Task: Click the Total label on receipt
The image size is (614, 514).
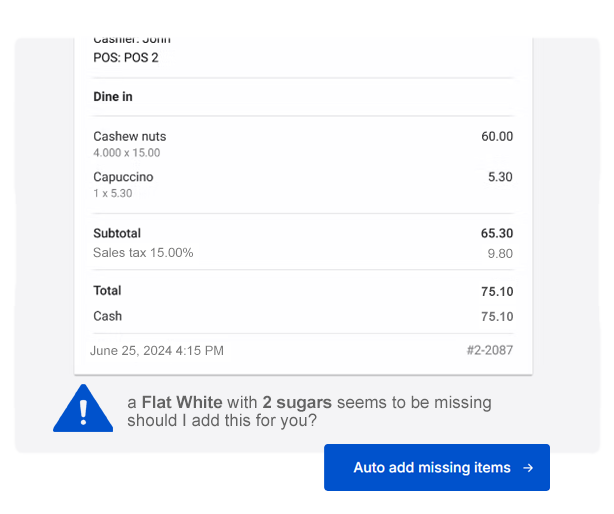Action: point(107,291)
